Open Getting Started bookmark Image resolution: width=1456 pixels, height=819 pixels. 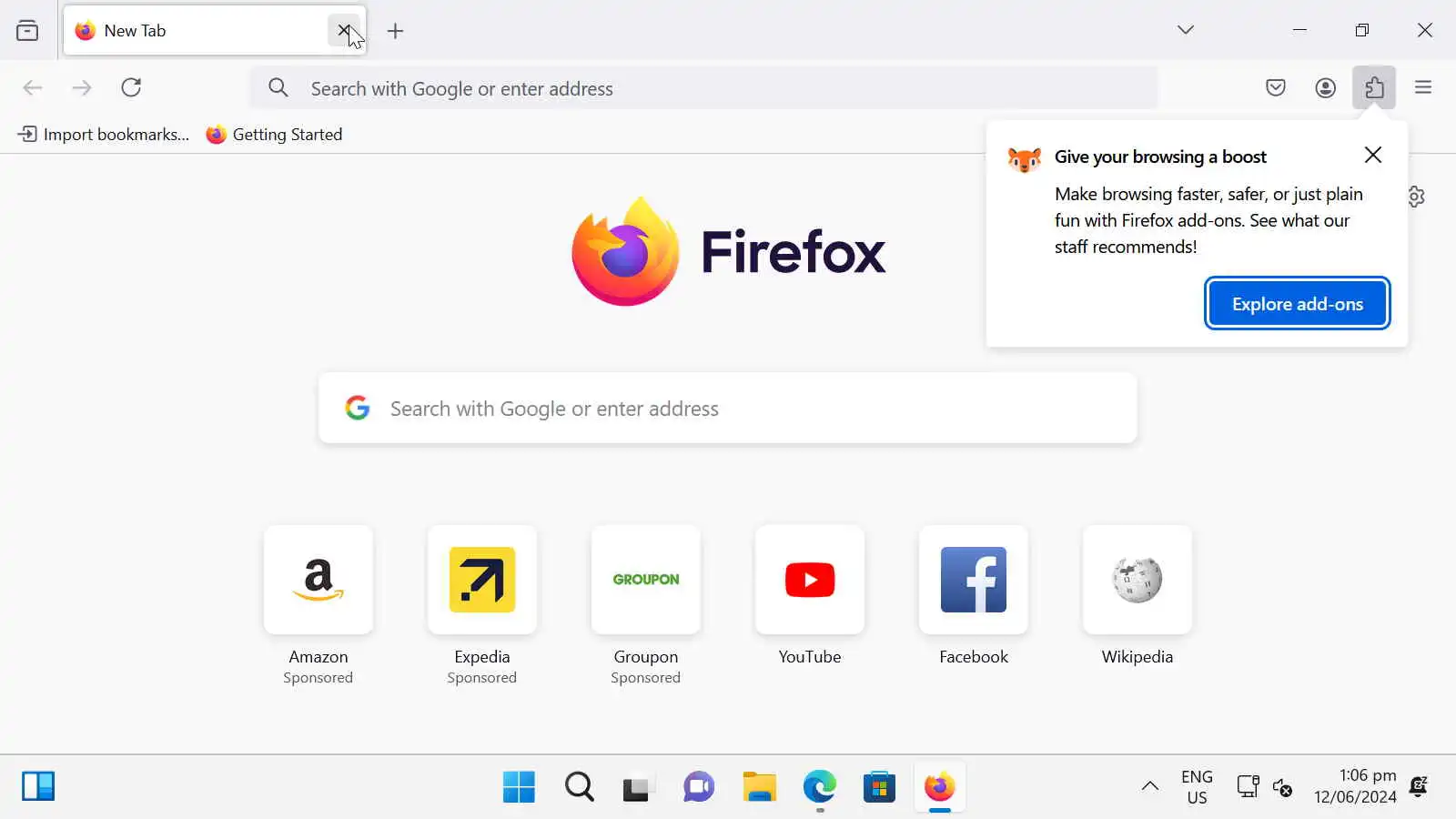click(x=274, y=135)
